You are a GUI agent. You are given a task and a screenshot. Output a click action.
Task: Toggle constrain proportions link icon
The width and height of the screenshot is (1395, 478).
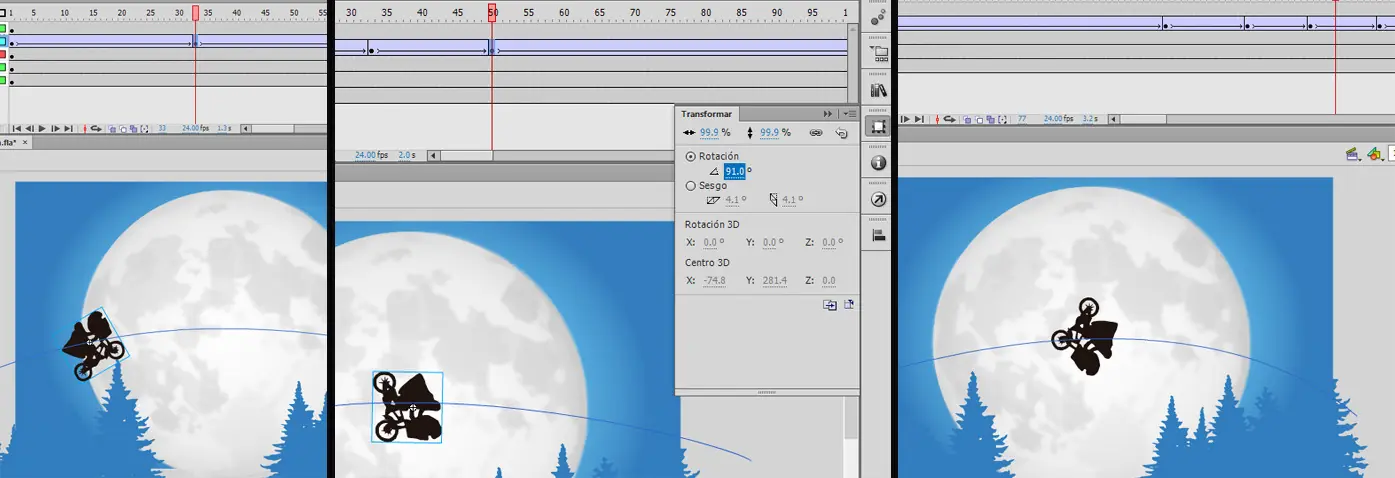tap(816, 132)
